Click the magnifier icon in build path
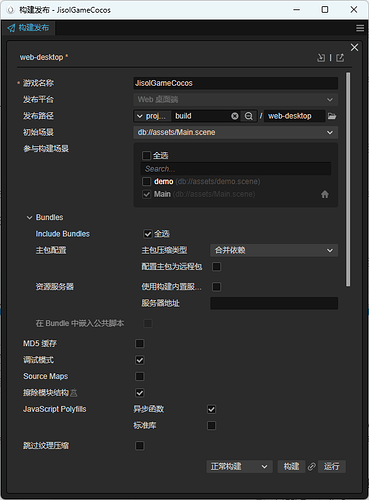The height and width of the screenshot is (500, 369). pos(249,116)
